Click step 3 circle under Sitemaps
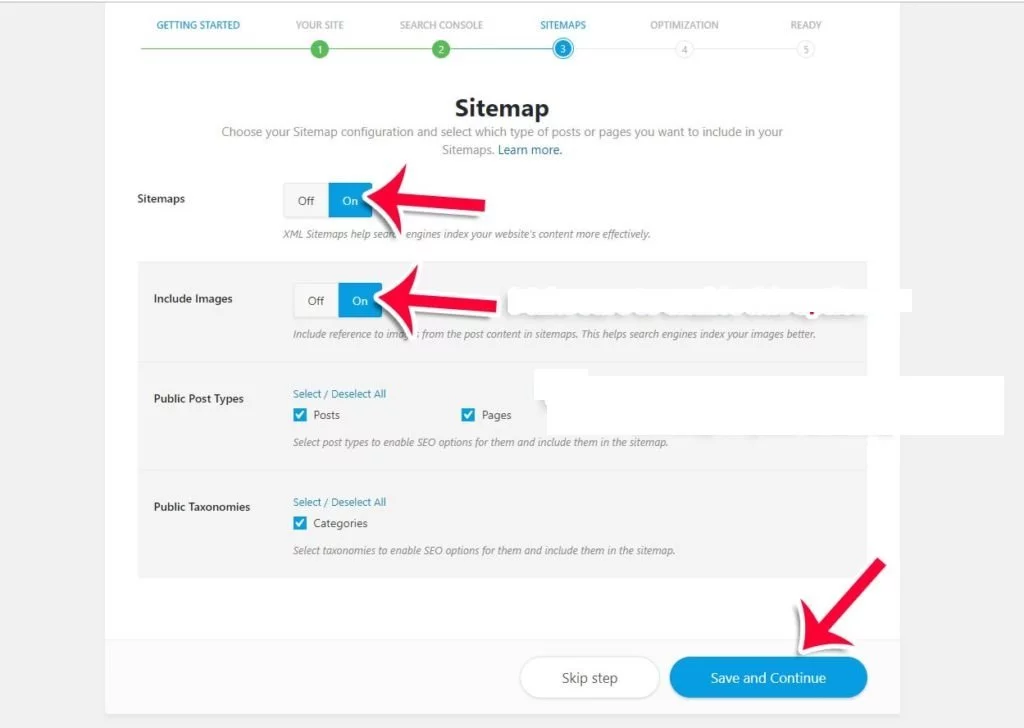 [x=563, y=49]
